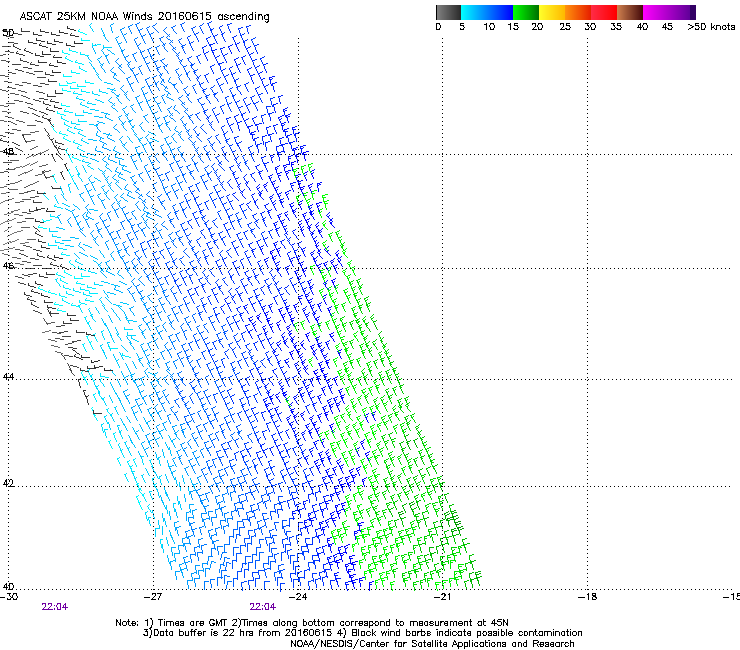
Task: Click the longitude label '-24'
Action: [298, 597]
